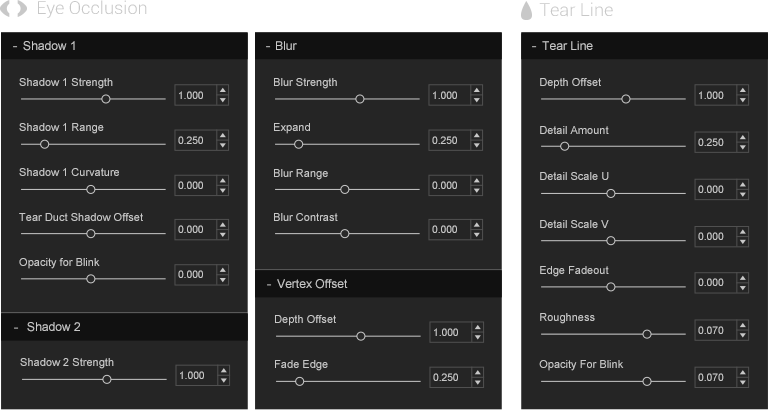
Task: Click the Tear Line droplet icon
Action: tap(527, 10)
